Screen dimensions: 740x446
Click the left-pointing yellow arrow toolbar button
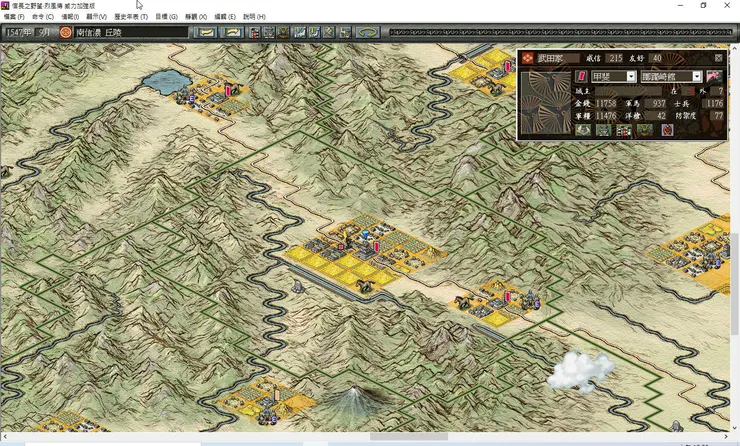click(x=205, y=32)
